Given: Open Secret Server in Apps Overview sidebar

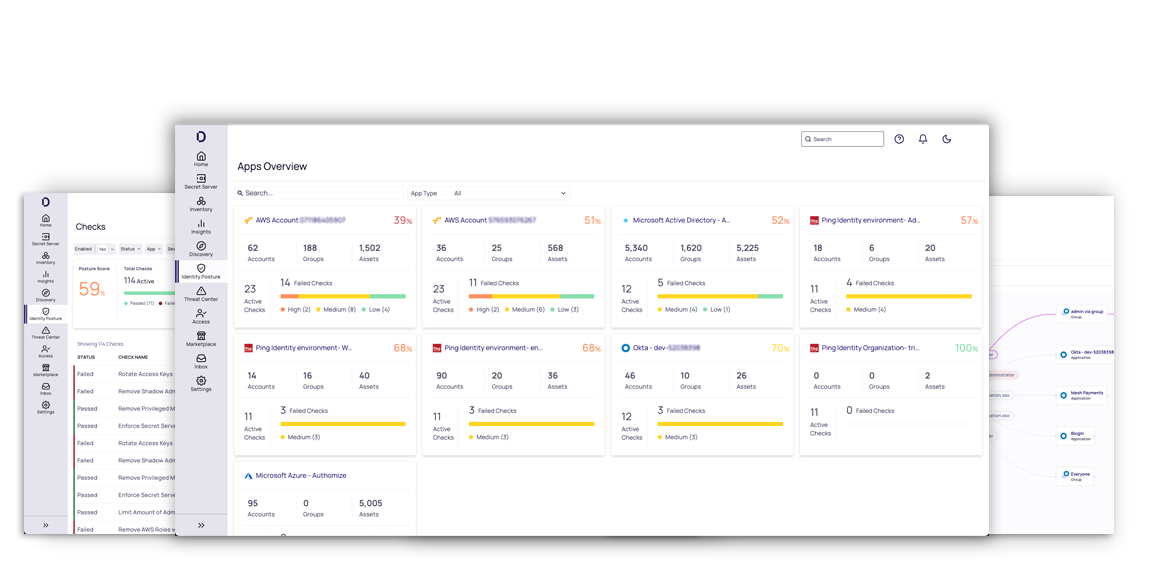Looking at the screenshot, I should (201, 182).
